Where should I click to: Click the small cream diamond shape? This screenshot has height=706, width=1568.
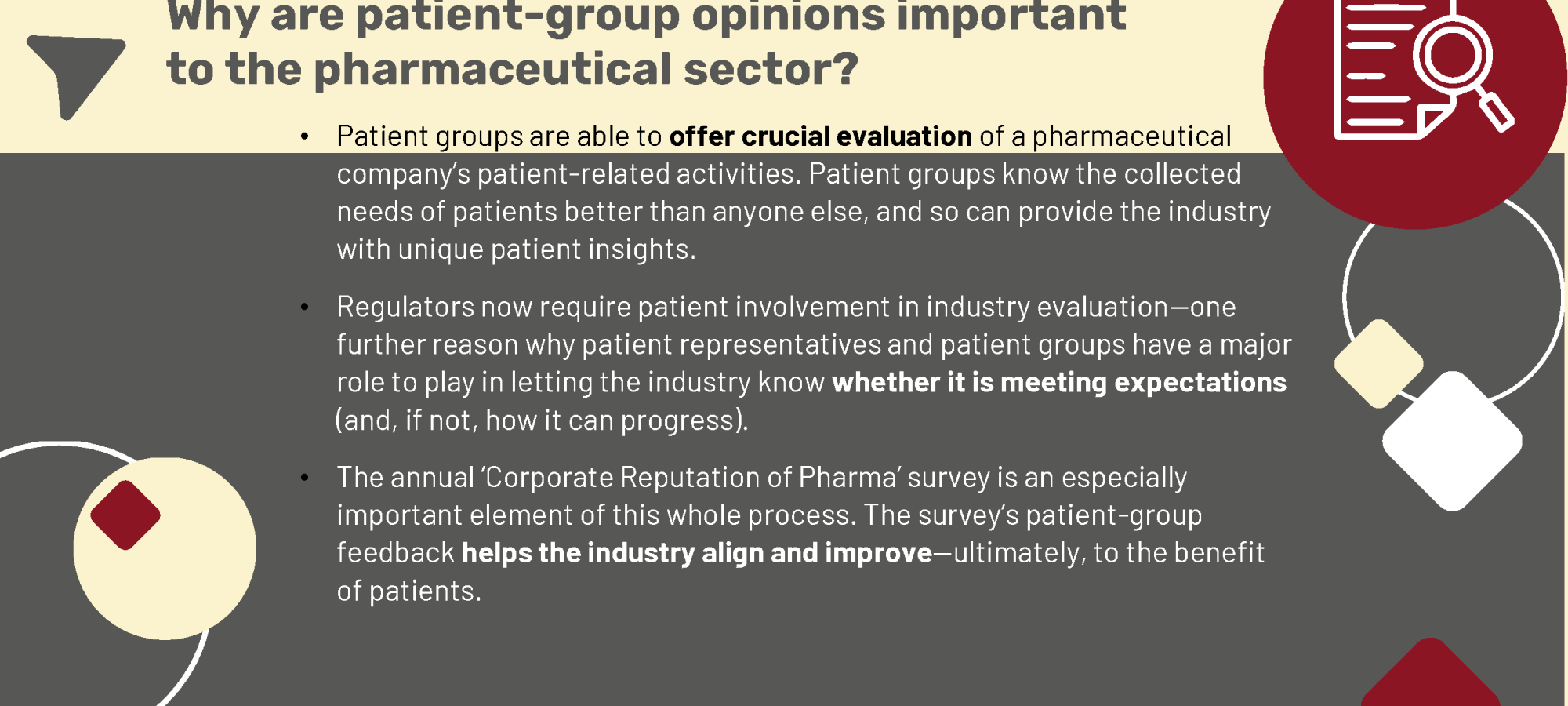(1379, 363)
